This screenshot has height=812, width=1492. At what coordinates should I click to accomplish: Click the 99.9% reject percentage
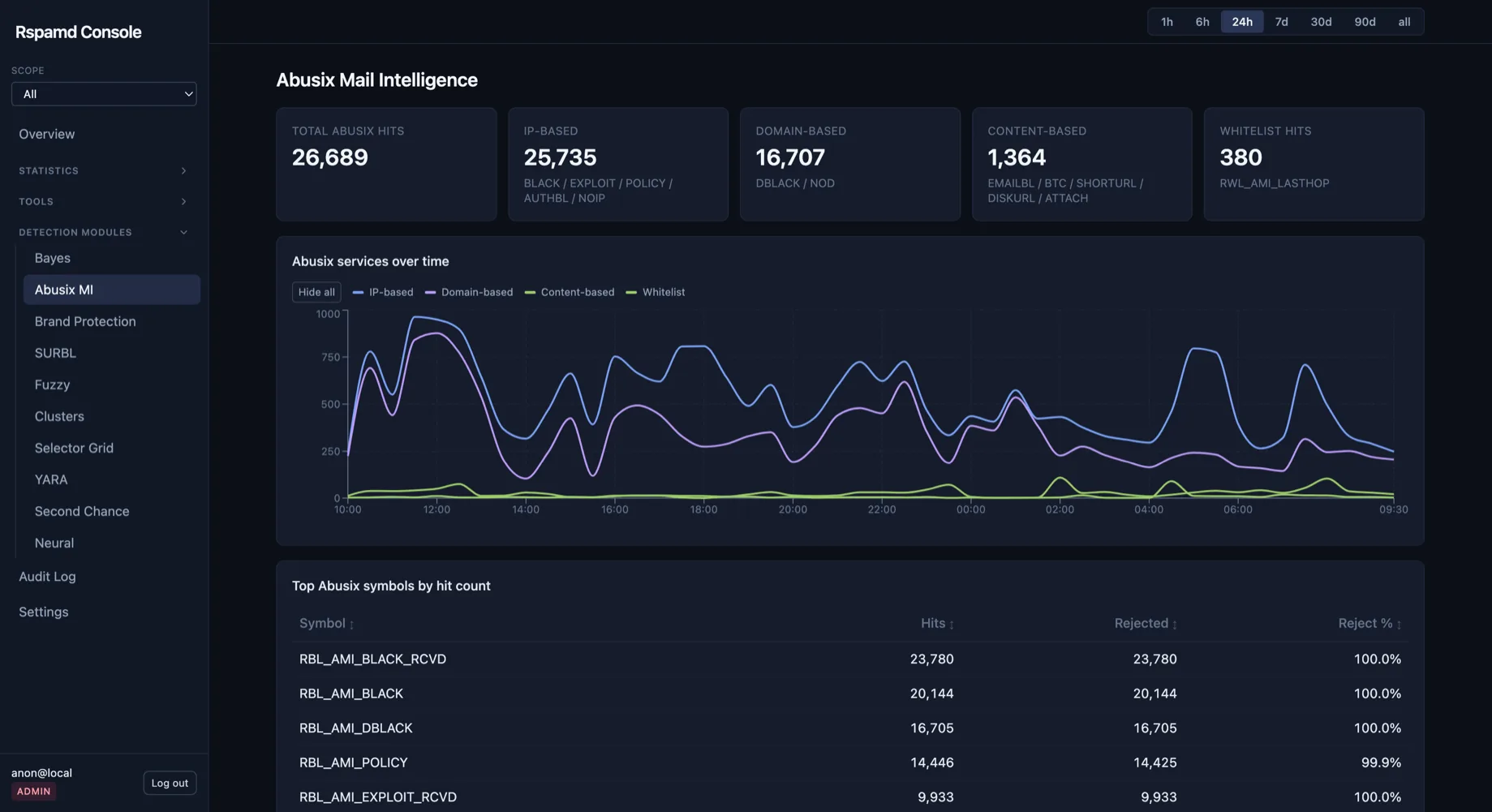[1381, 763]
